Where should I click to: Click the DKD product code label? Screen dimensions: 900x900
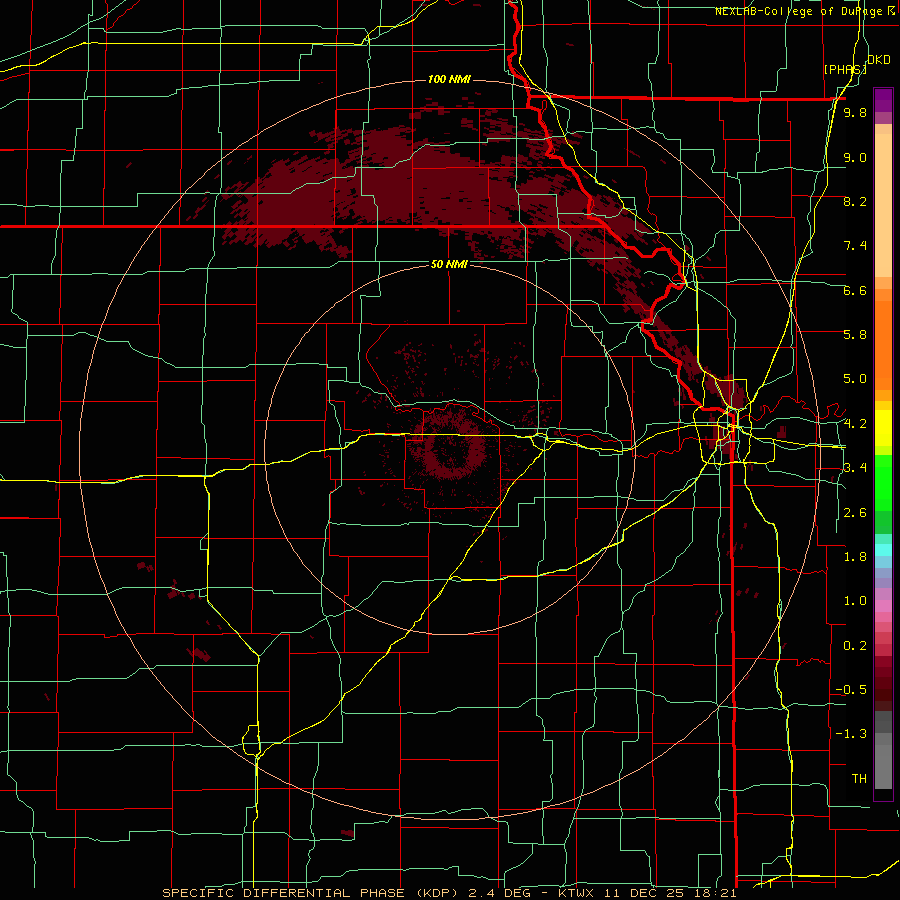click(x=879, y=60)
